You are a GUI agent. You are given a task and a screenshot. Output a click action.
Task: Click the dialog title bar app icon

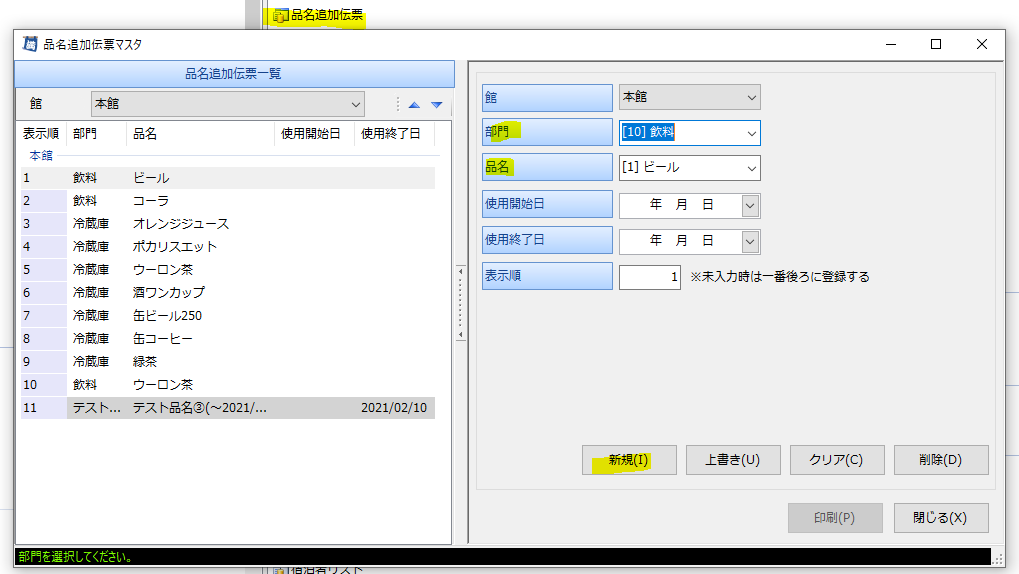coord(29,44)
